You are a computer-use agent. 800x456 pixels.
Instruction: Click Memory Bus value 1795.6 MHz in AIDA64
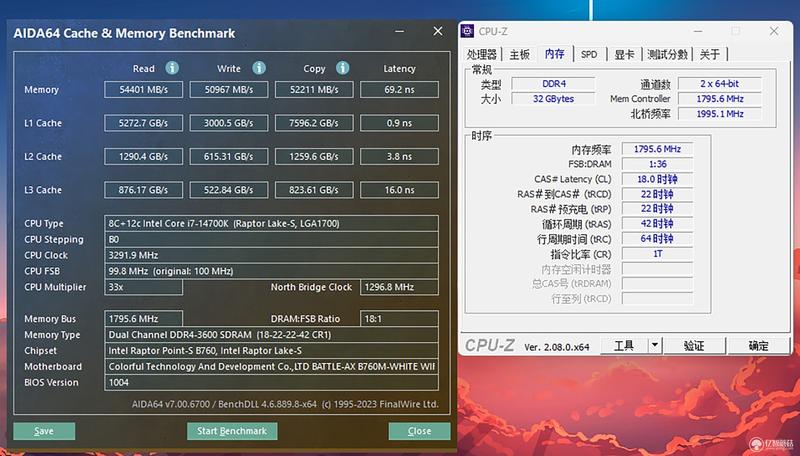point(143,319)
